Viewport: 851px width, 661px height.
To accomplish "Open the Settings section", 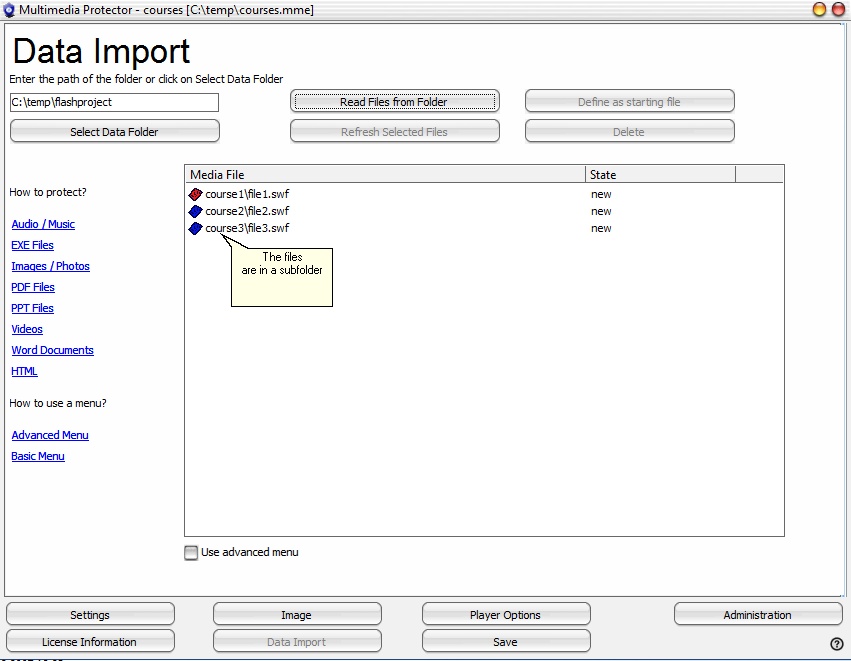I will click(x=90, y=615).
